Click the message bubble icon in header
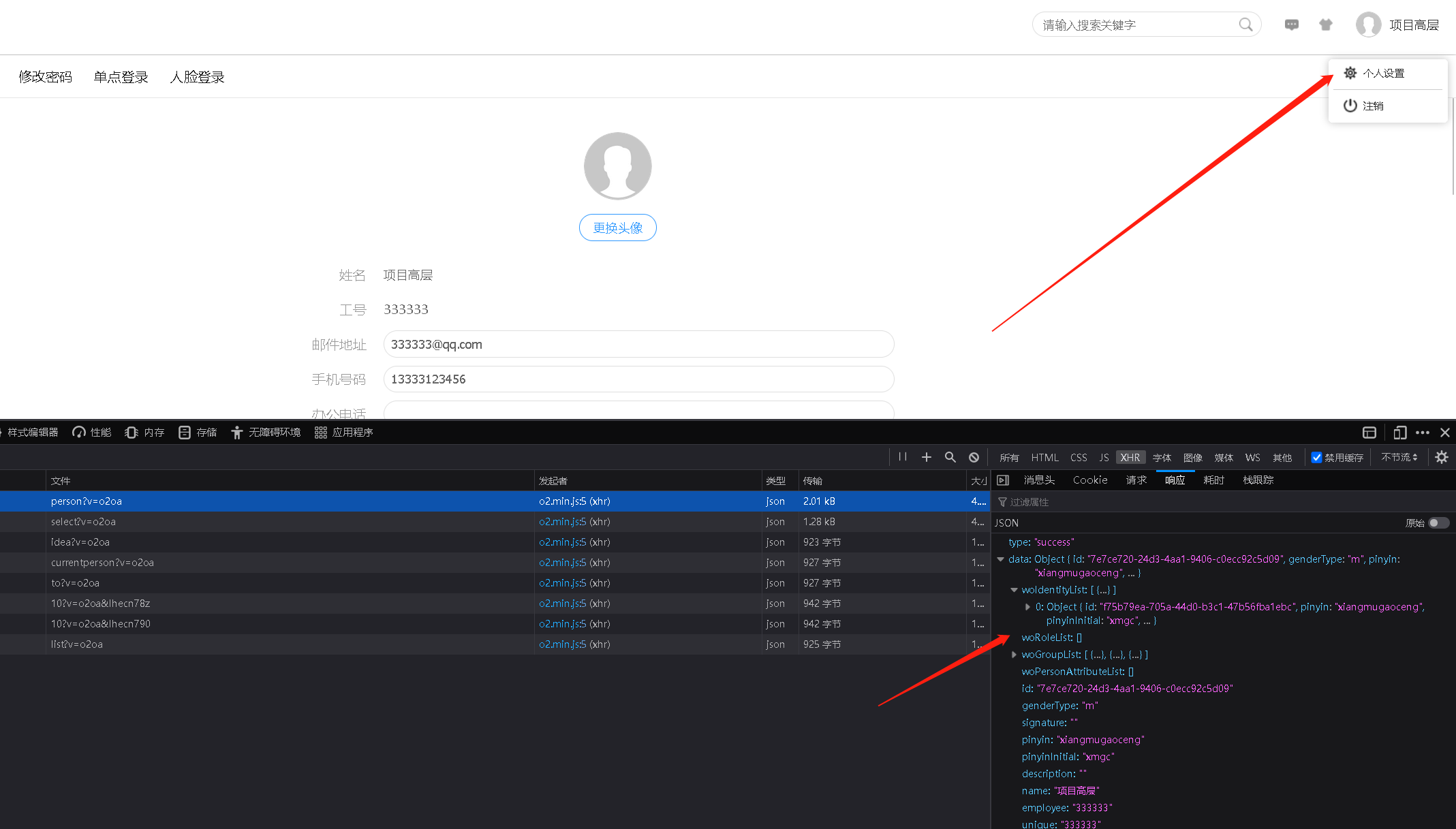1456x829 pixels. pyautogui.click(x=1291, y=25)
